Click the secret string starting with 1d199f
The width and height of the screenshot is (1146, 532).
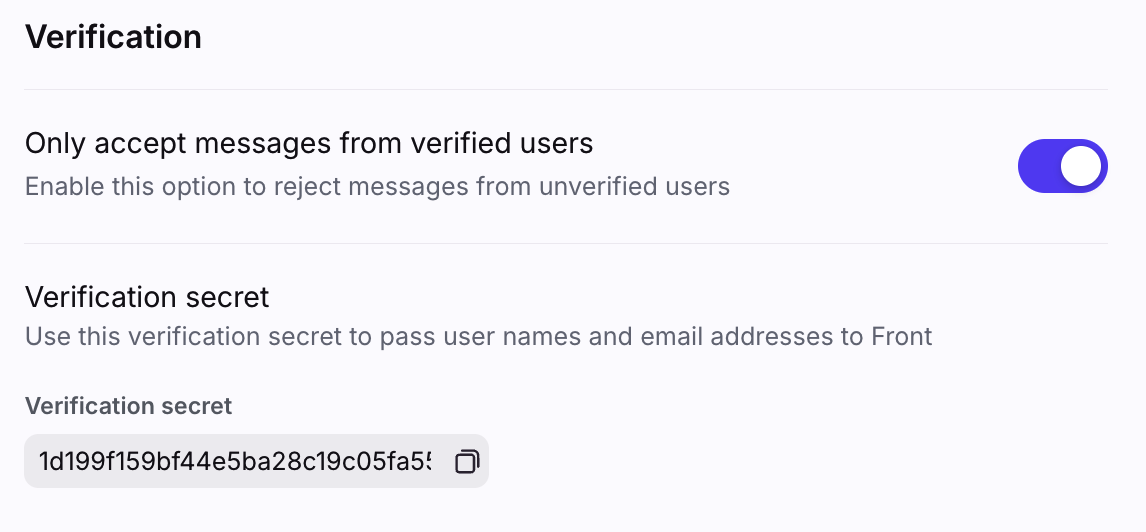point(235,461)
